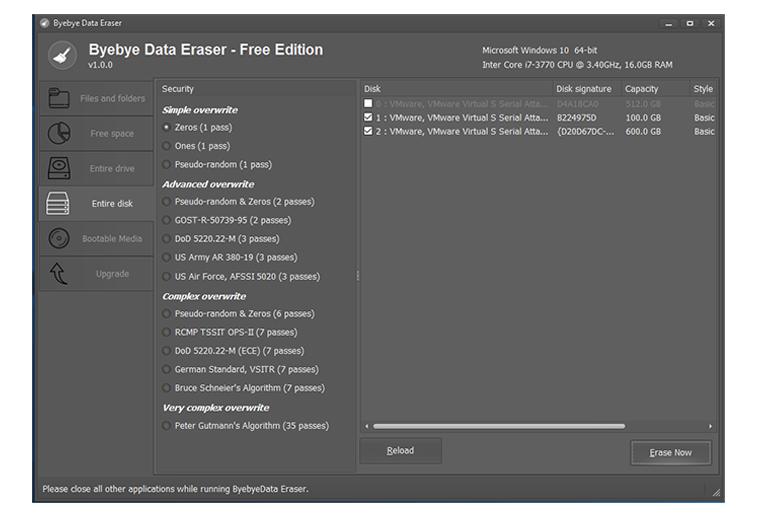This screenshot has width=761, height=519.
Task: Open the Bootable Media section
Action: point(96,238)
